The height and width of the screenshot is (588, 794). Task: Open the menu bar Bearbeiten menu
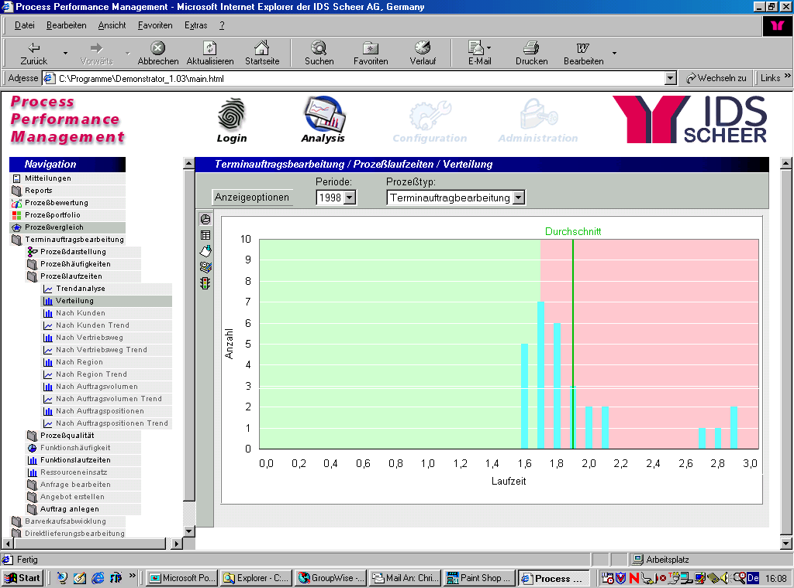(x=66, y=25)
